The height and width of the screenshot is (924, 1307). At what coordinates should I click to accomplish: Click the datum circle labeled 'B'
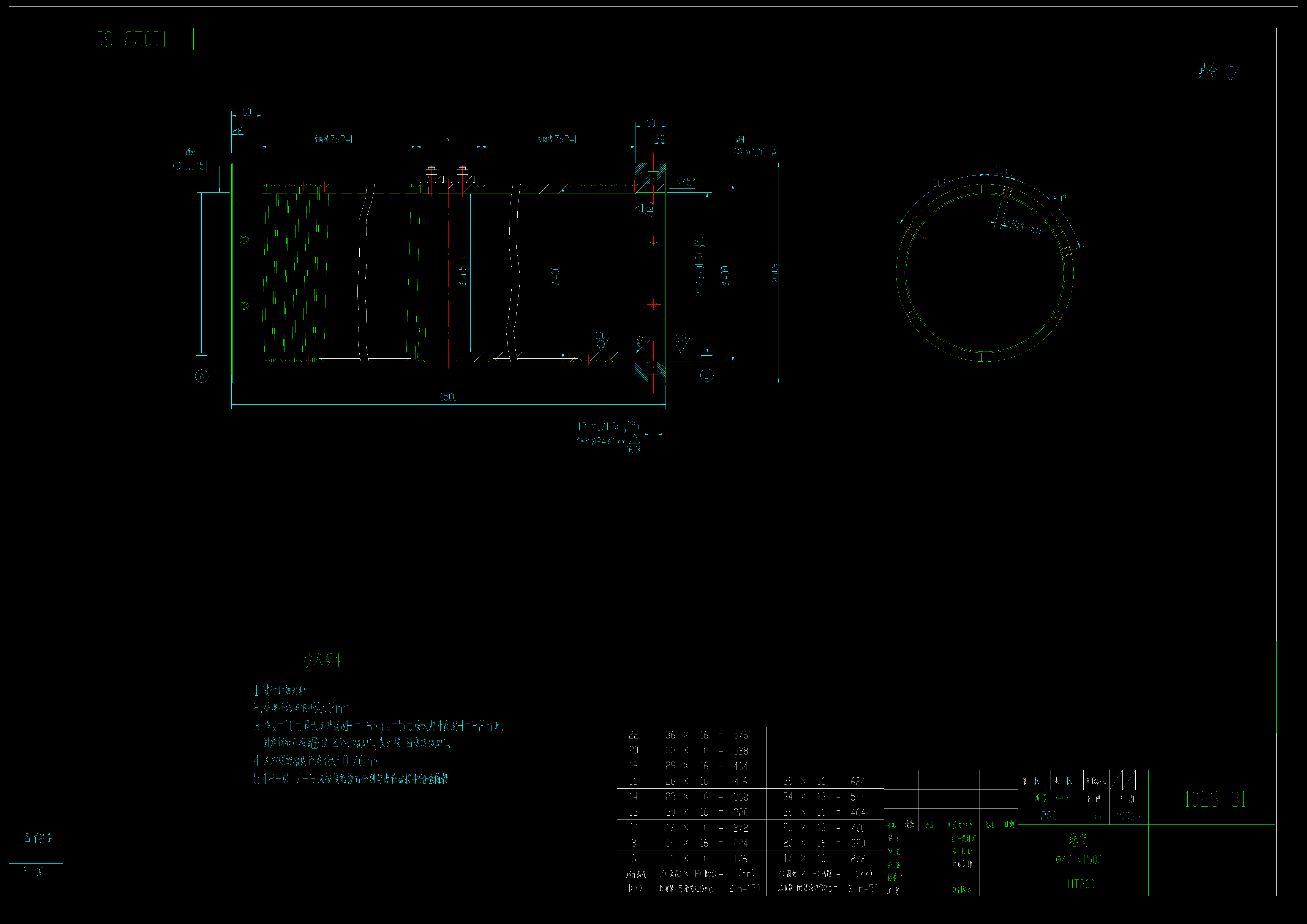(x=707, y=375)
